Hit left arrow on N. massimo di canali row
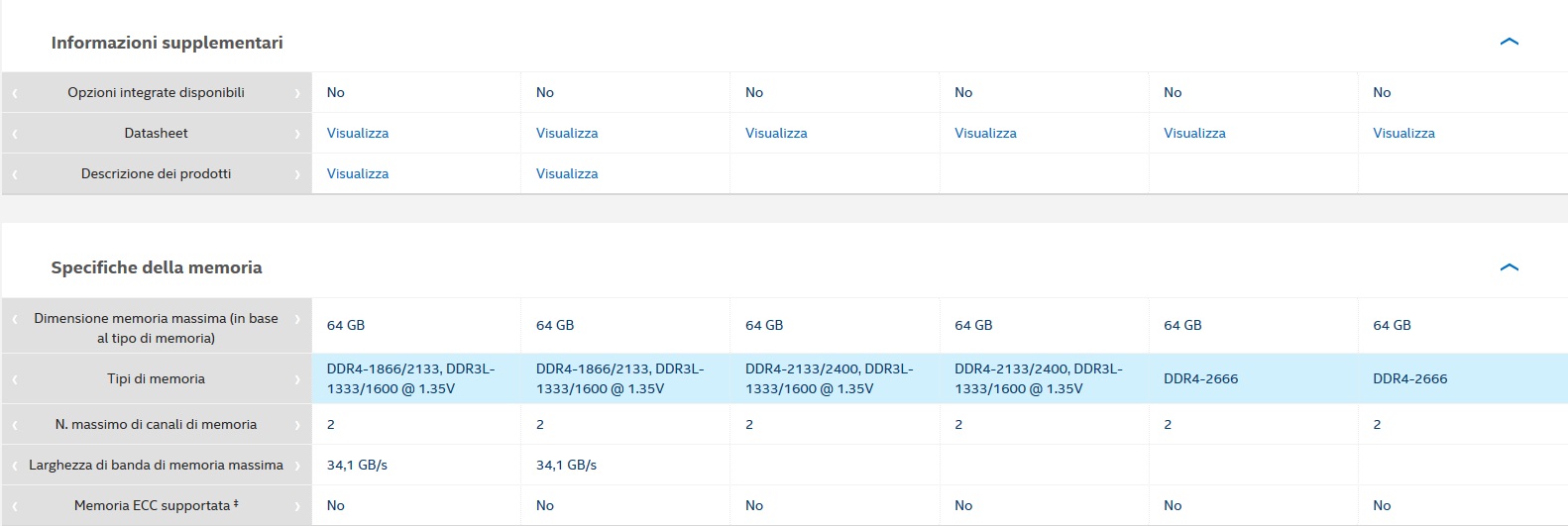1568x526 pixels. coord(15,425)
